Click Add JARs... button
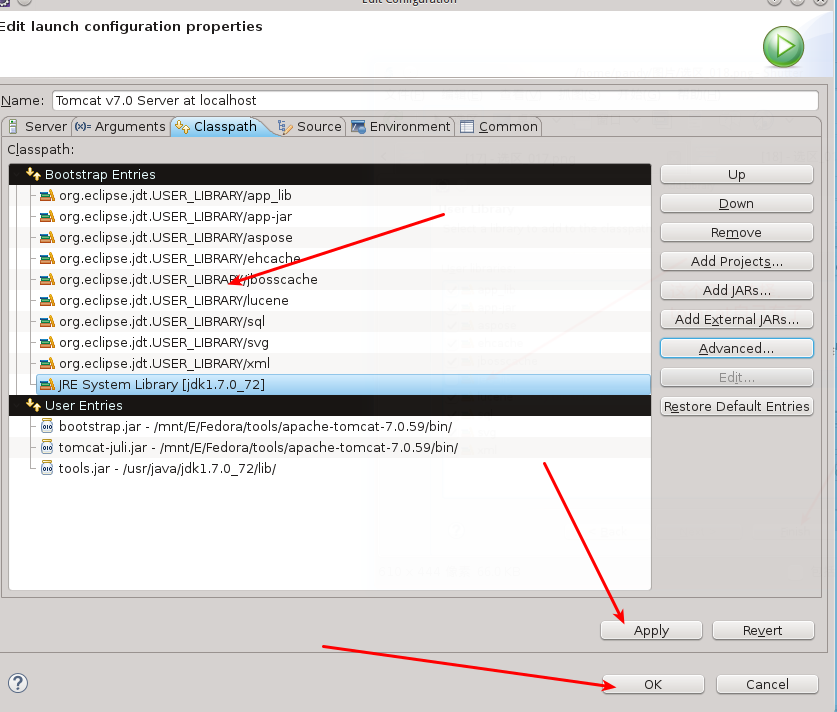Image resolution: width=837 pixels, height=712 pixels. pyautogui.click(x=737, y=290)
